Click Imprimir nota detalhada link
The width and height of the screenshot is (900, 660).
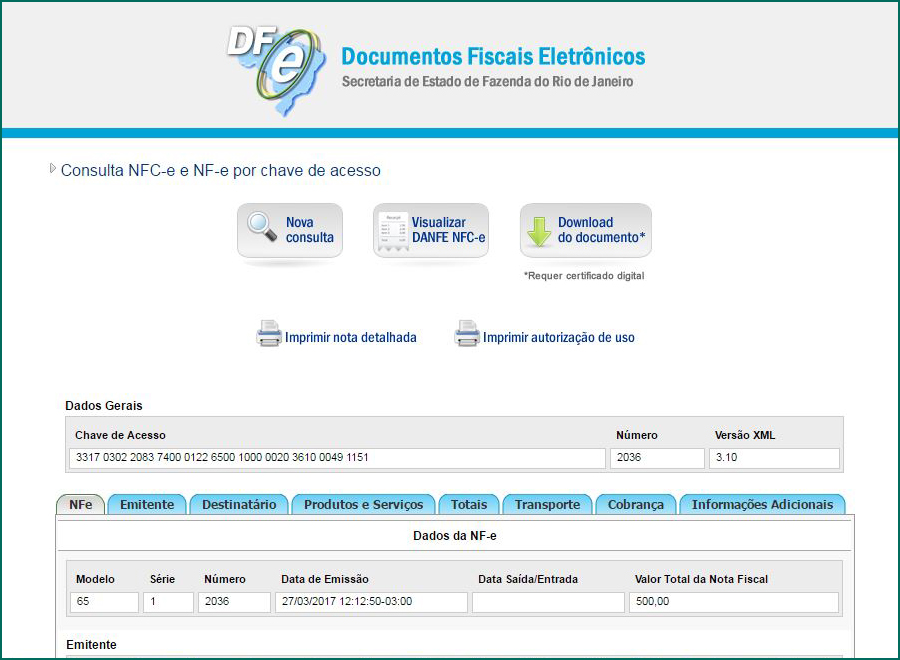350,338
